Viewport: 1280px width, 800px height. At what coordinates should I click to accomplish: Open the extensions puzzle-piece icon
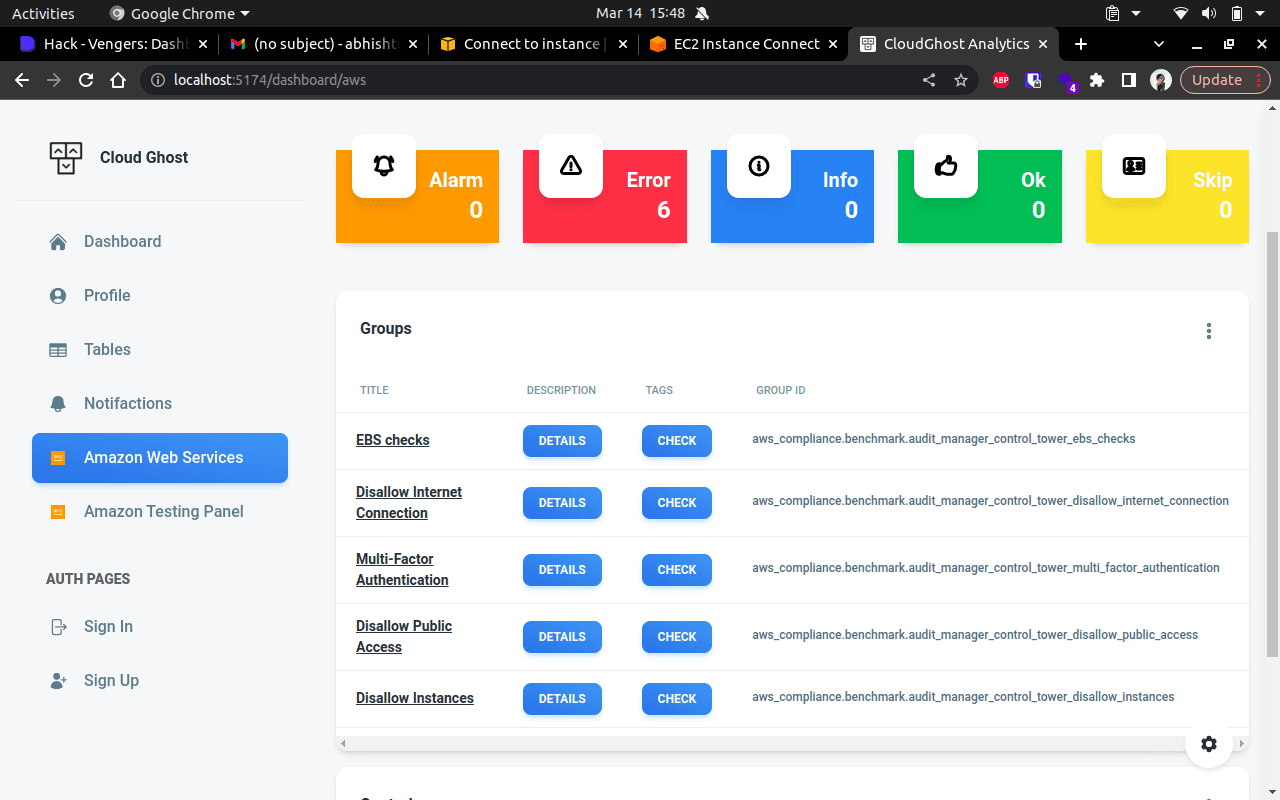(x=1097, y=80)
